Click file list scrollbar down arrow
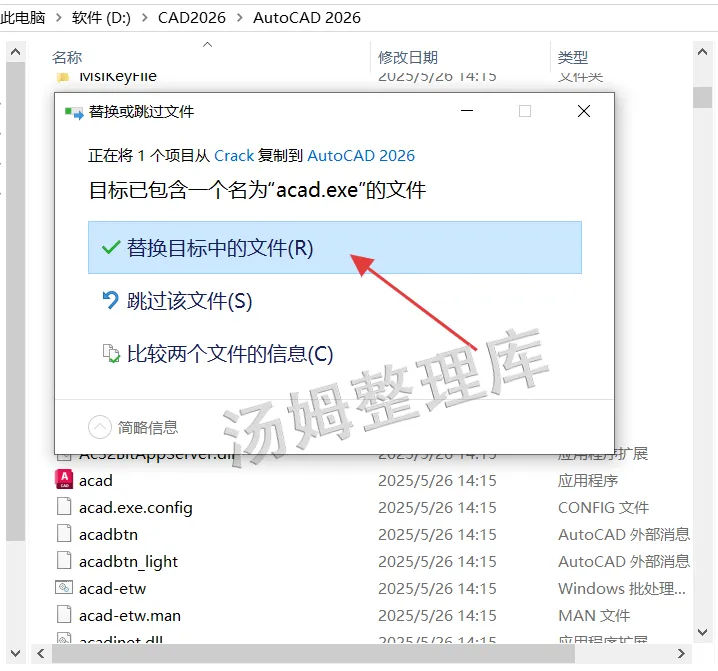 702,632
